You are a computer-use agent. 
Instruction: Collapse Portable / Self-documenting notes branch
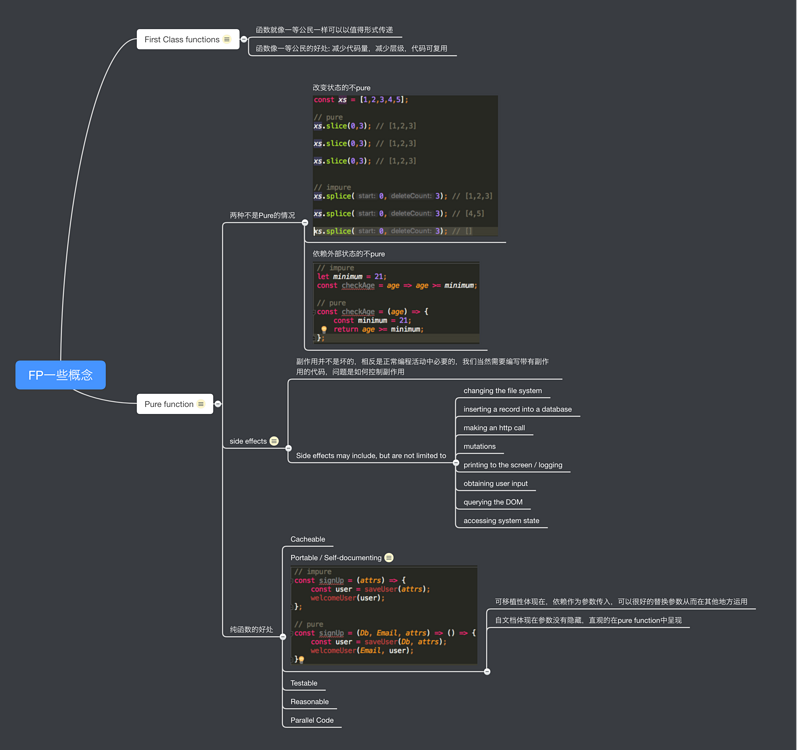[x=487, y=671]
